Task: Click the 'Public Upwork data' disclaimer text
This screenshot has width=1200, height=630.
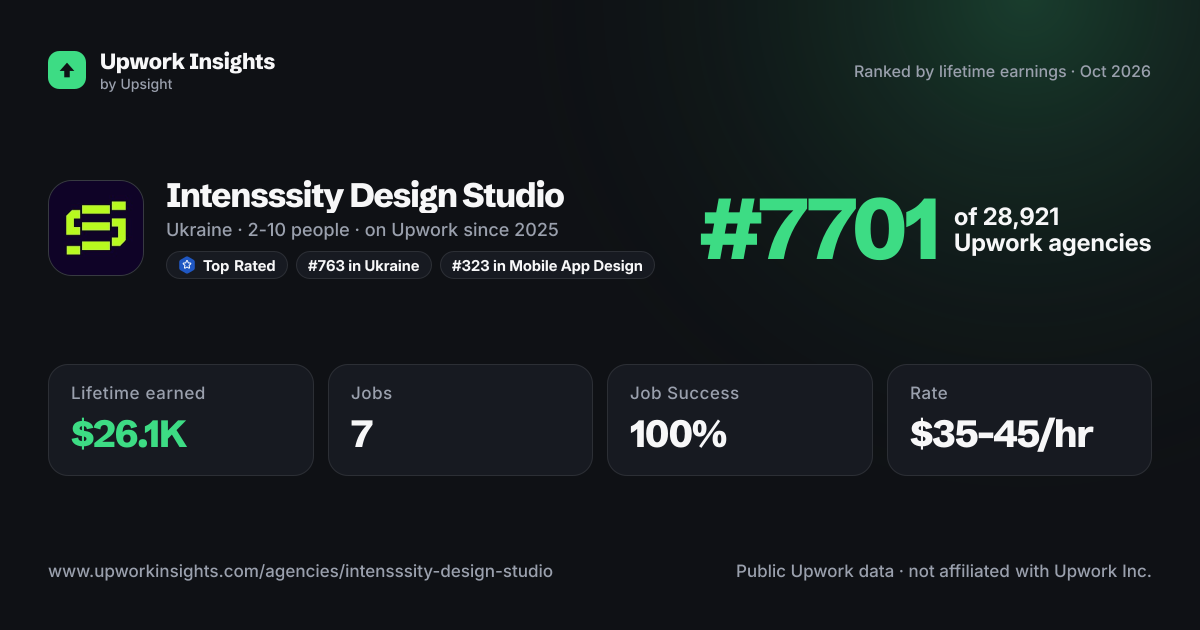Action: tap(944, 572)
